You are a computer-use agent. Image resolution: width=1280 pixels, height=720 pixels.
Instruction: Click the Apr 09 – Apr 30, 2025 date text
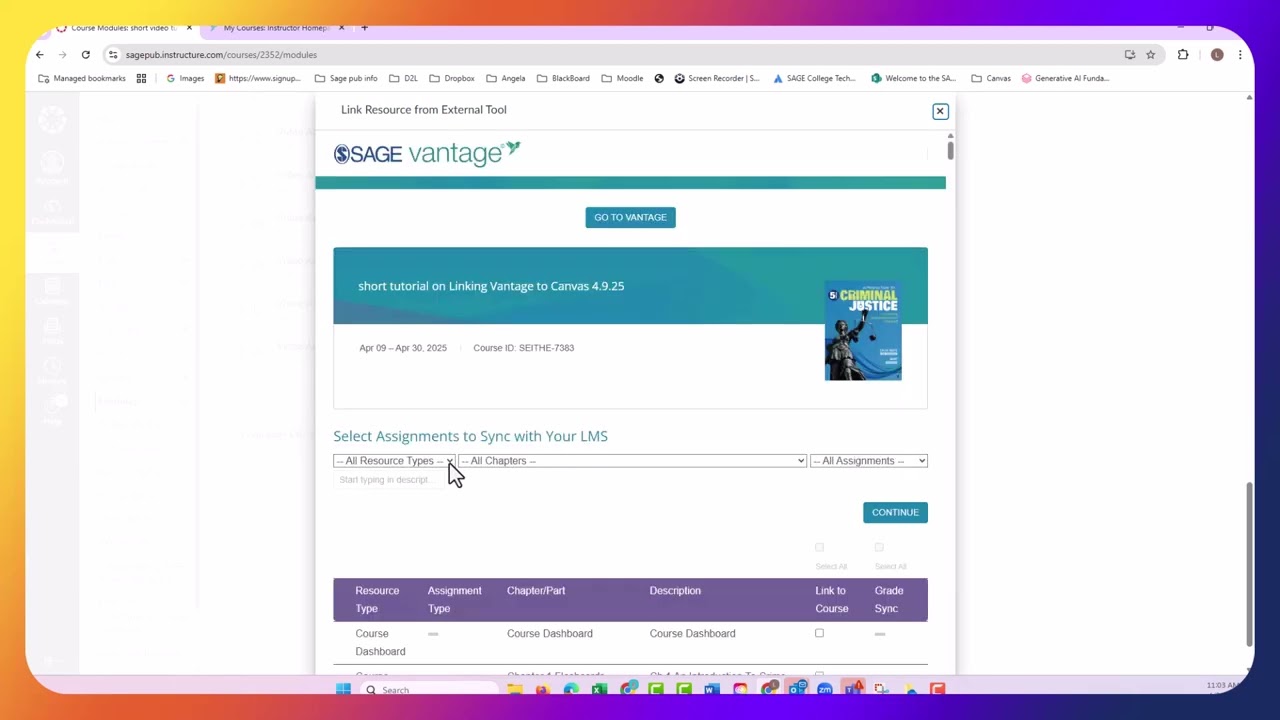coord(403,348)
